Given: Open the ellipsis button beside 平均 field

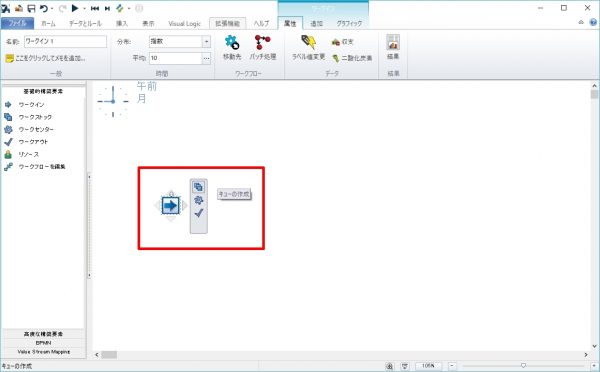Looking at the screenshot, I should [206, 58].
